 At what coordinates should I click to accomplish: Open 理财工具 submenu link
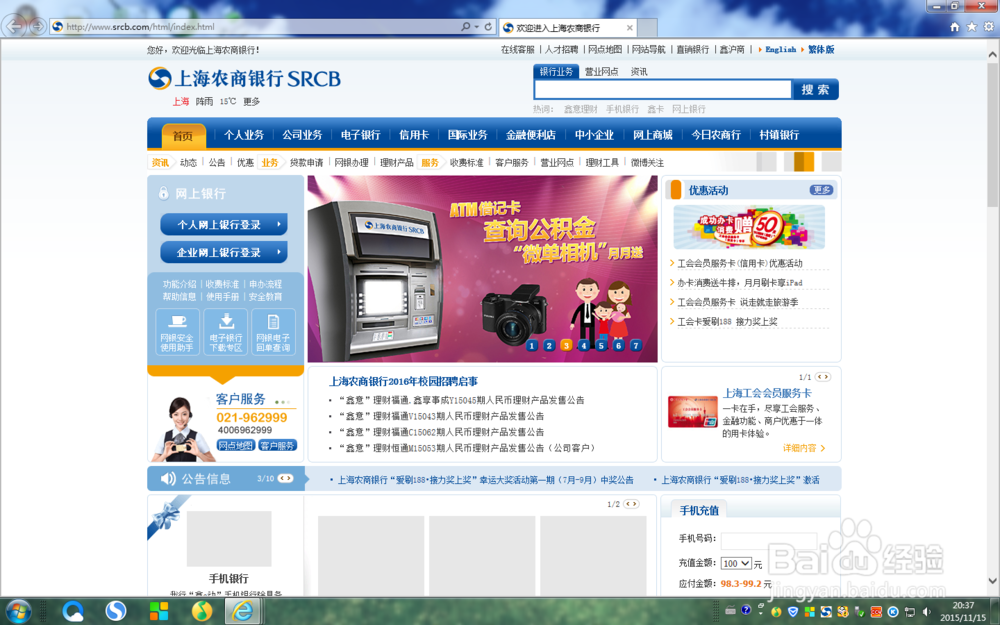click(x=602, y=163)
